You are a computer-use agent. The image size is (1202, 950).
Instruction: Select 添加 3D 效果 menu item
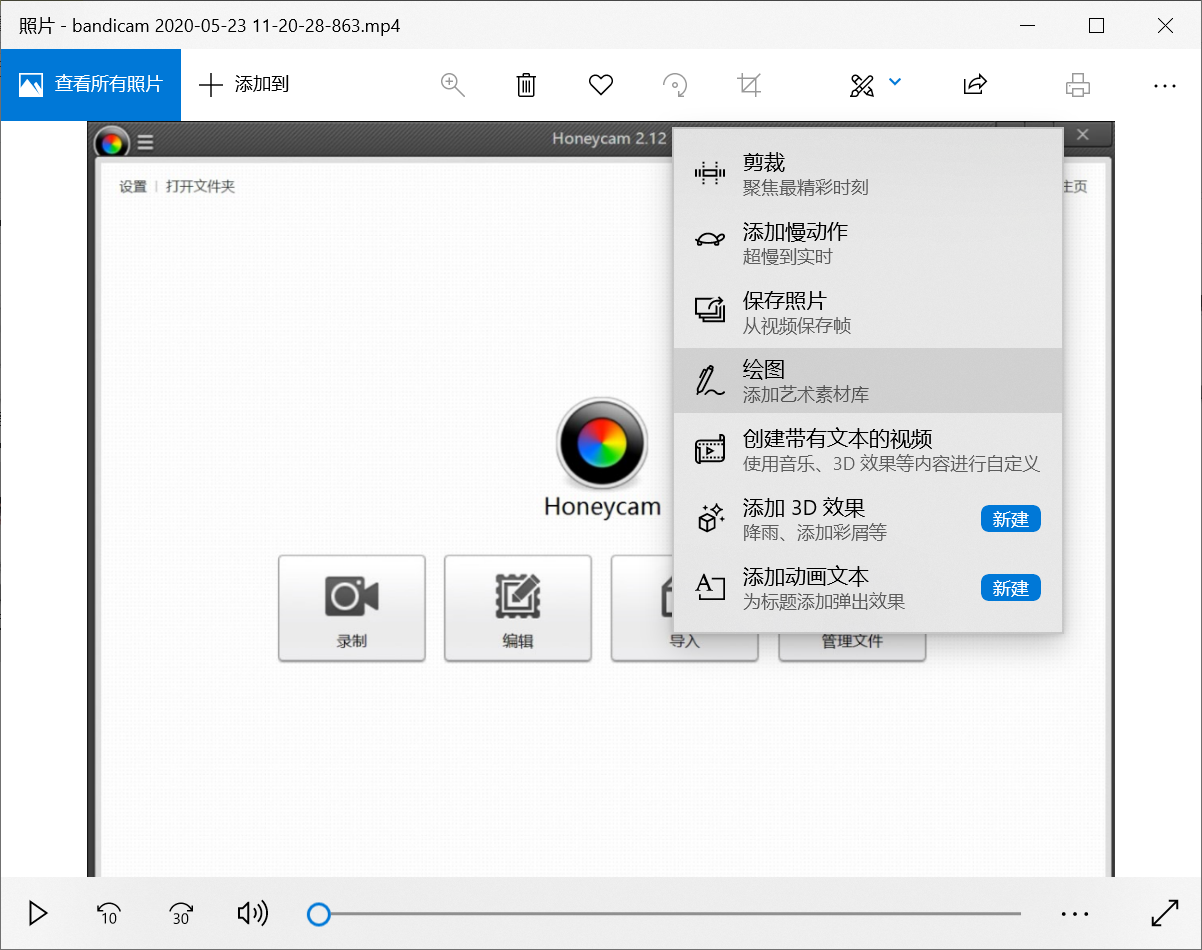tap(868, 519)
